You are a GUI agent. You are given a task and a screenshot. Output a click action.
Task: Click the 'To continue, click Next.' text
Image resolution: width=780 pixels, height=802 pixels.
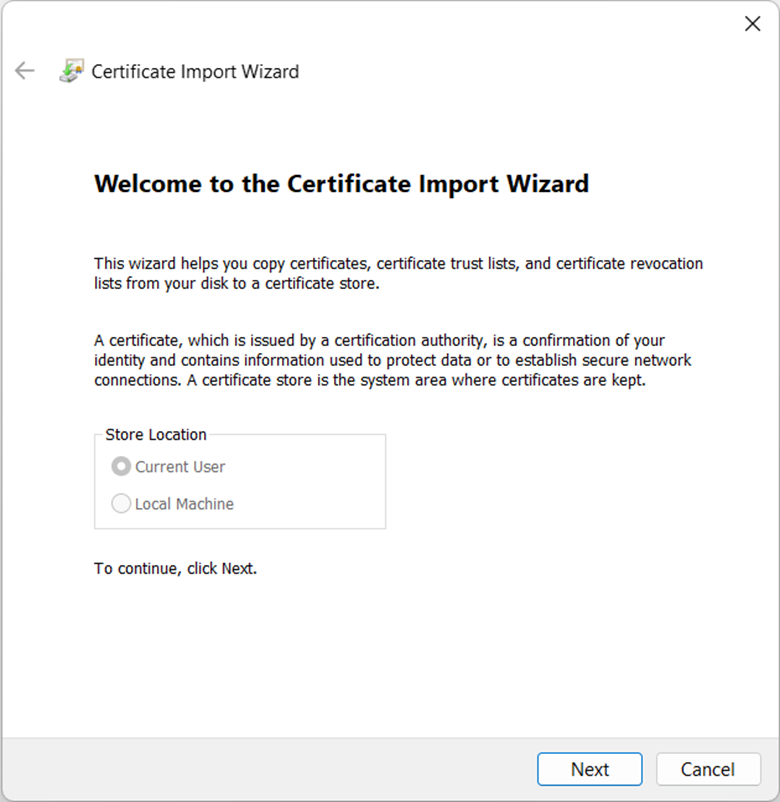click(x=175, y=569)
